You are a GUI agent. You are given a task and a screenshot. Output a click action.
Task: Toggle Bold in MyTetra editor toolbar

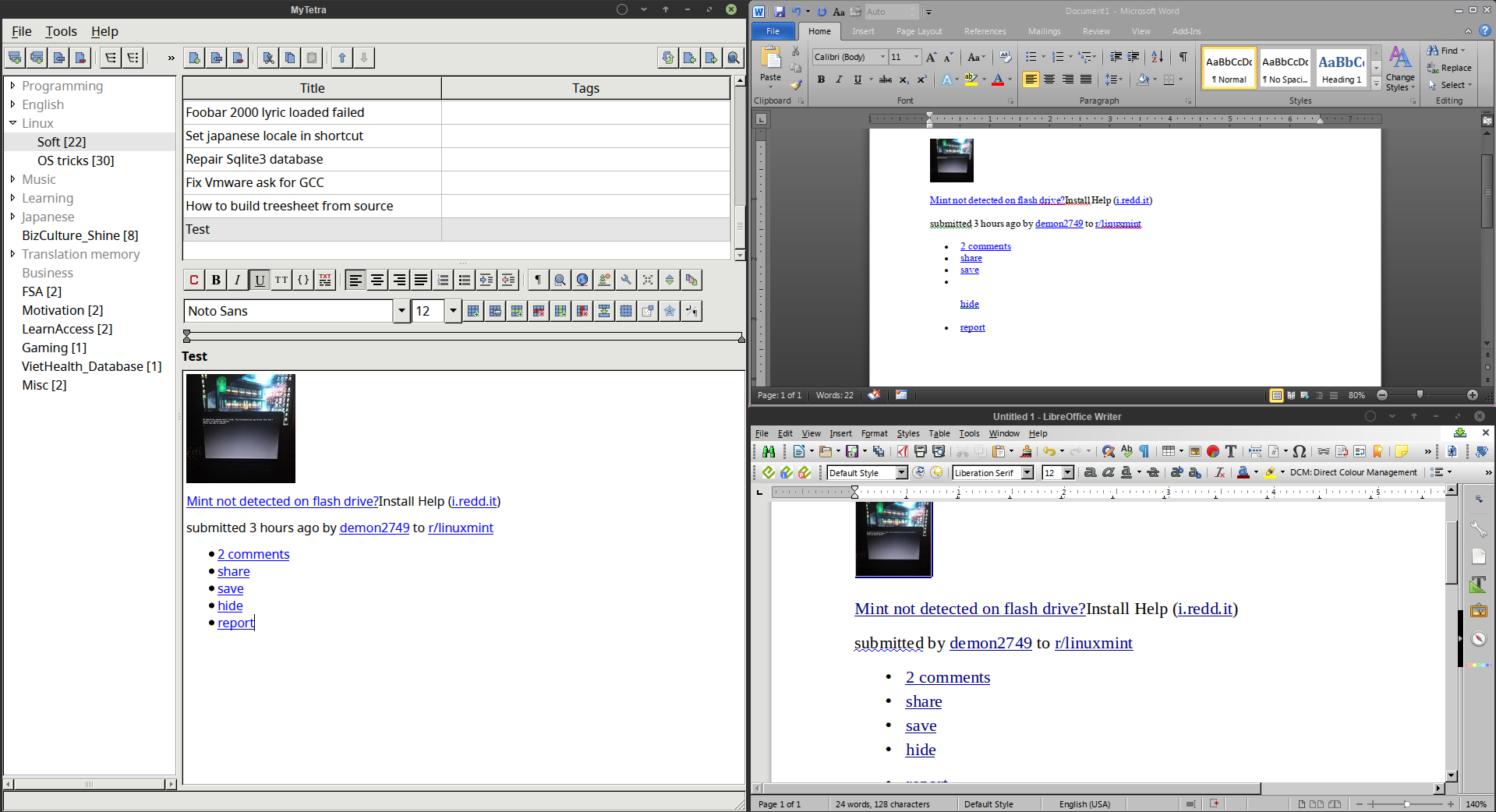pos(216,281)
